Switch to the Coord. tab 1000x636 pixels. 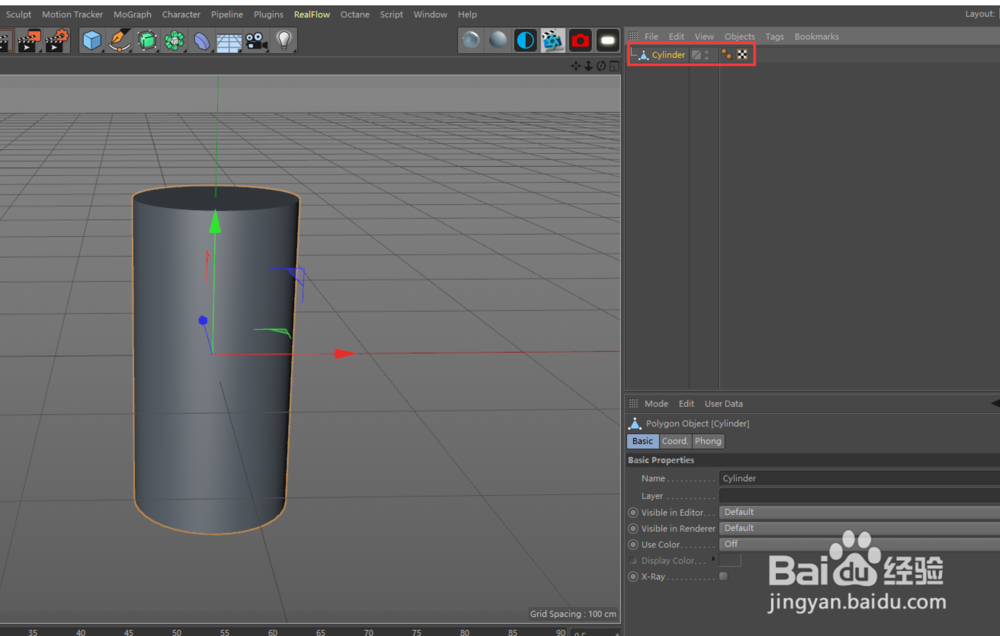click(x=675, y=441)
